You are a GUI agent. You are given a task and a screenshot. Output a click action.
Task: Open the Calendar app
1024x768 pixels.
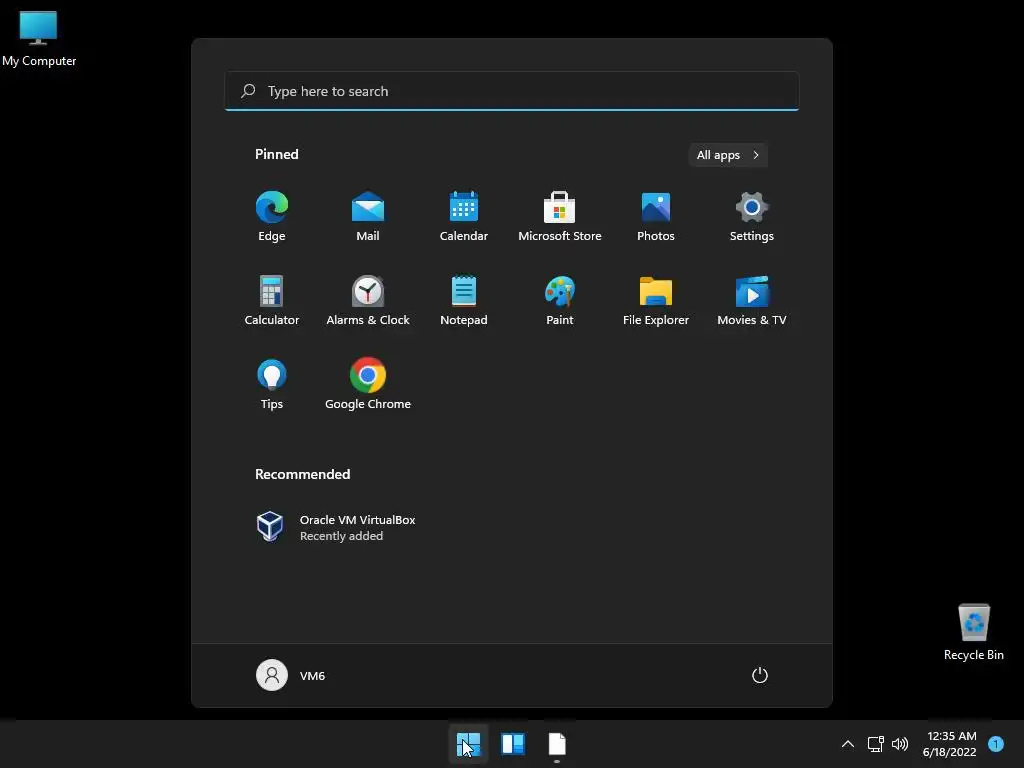(x=464, y=217)
